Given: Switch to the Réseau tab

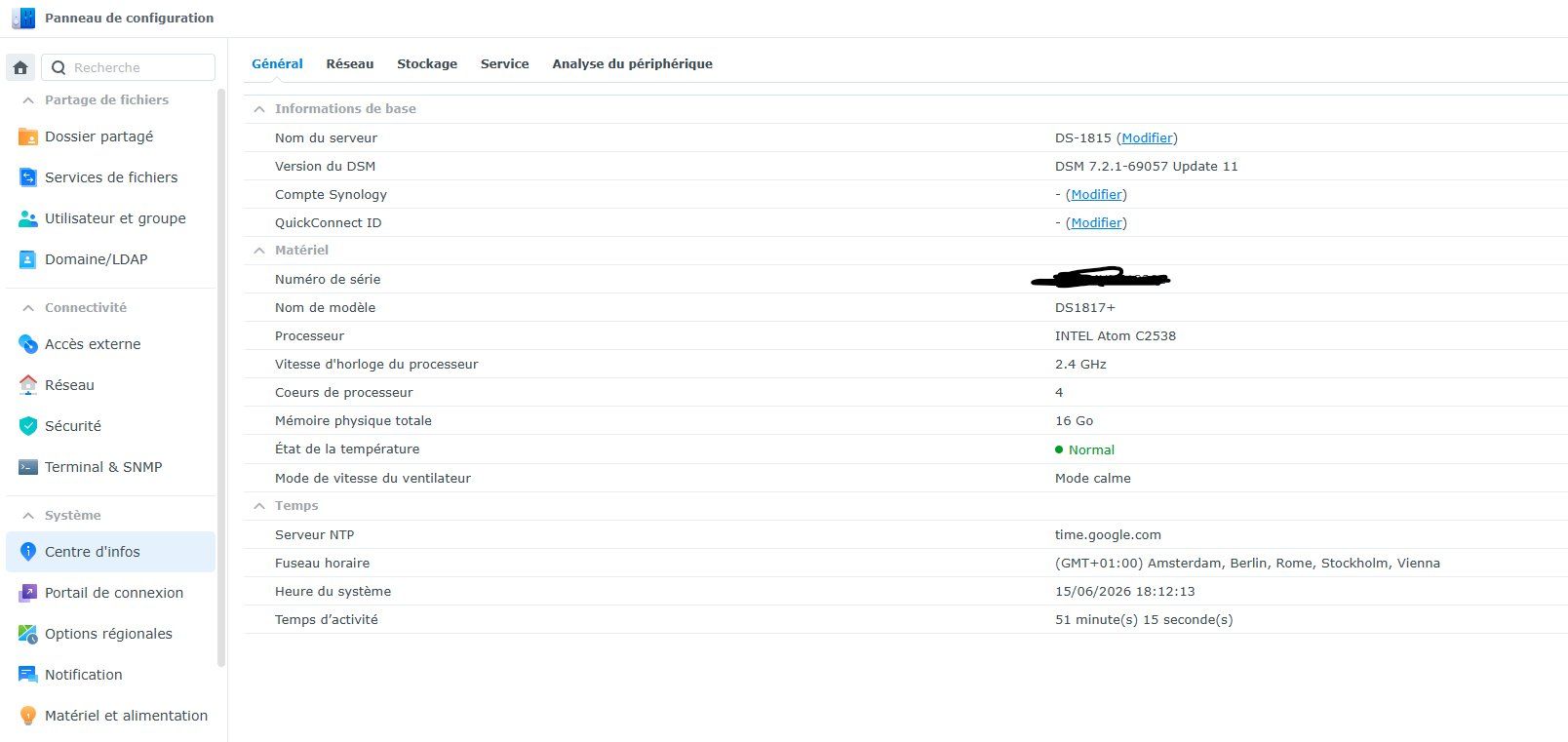Looking at the screenshot, I should coord(350,63).
